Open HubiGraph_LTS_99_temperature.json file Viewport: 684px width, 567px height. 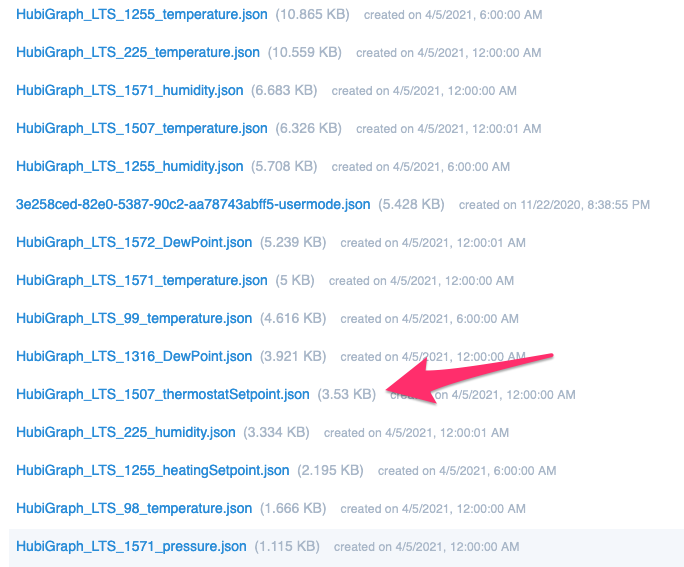134,318
